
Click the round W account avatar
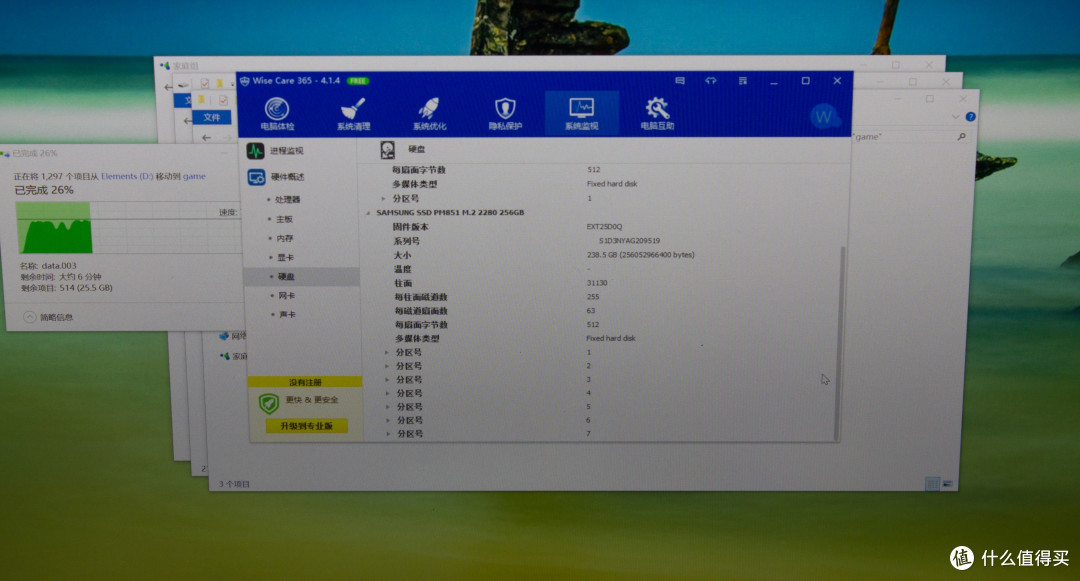[x=824, y=116]
